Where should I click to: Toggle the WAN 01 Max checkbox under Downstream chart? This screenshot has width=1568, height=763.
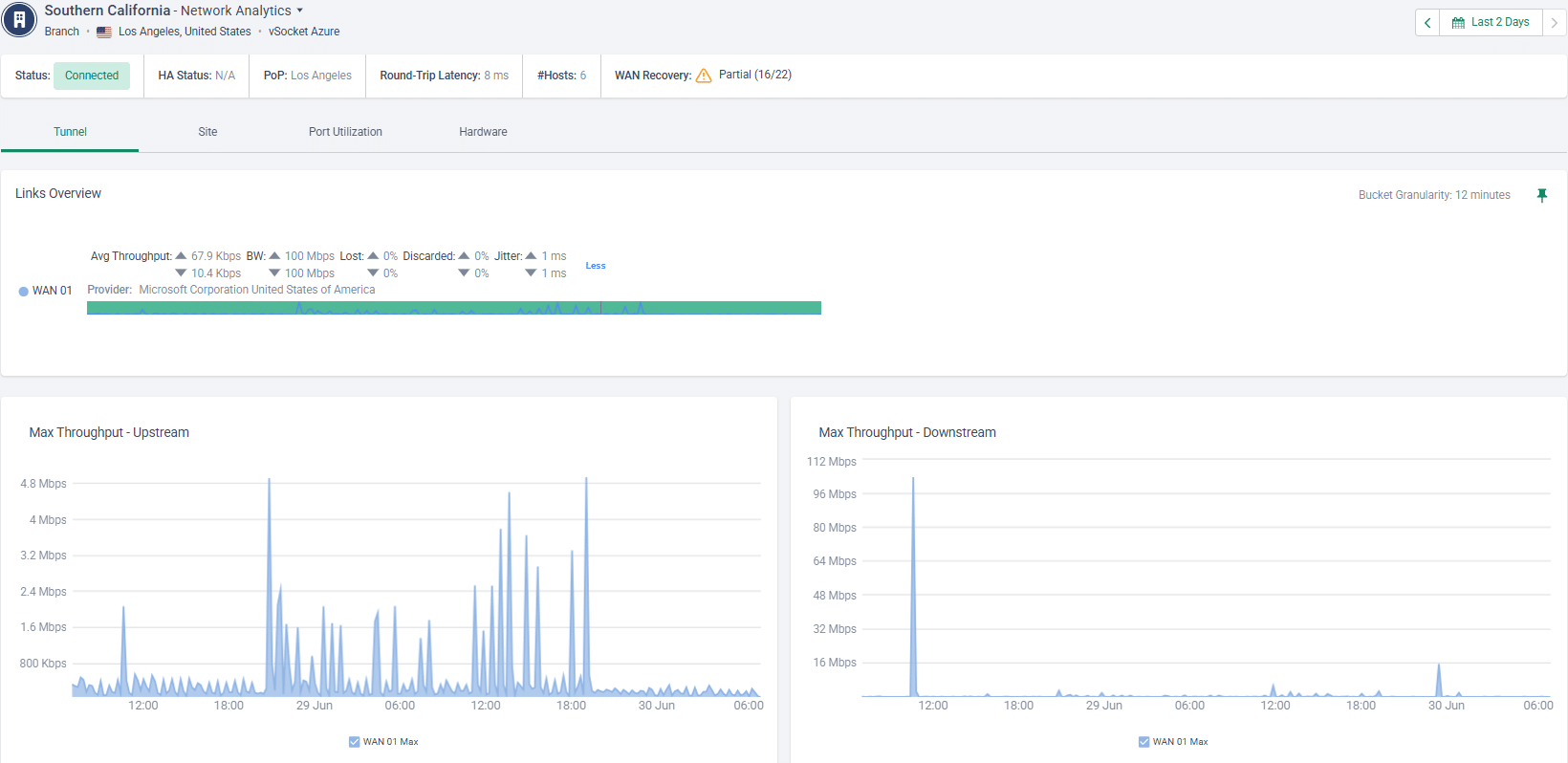pos(1144,742)
